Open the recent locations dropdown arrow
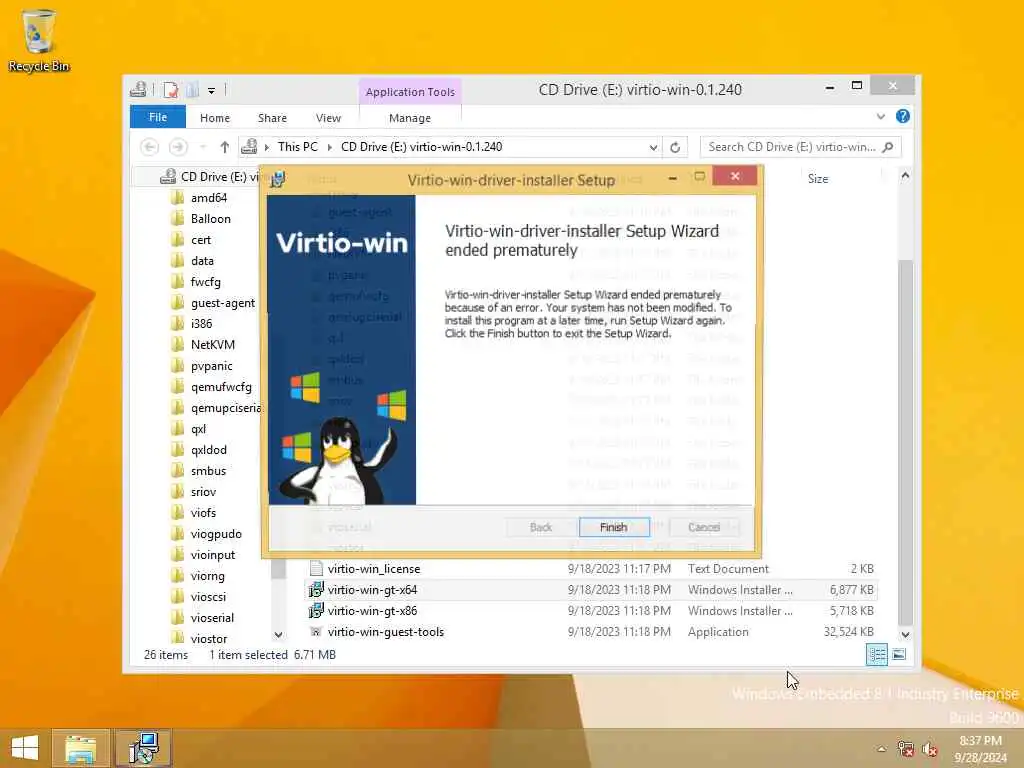Image resolution: width=1024 pixels, height=768 pixels. [x=203, y=147]
